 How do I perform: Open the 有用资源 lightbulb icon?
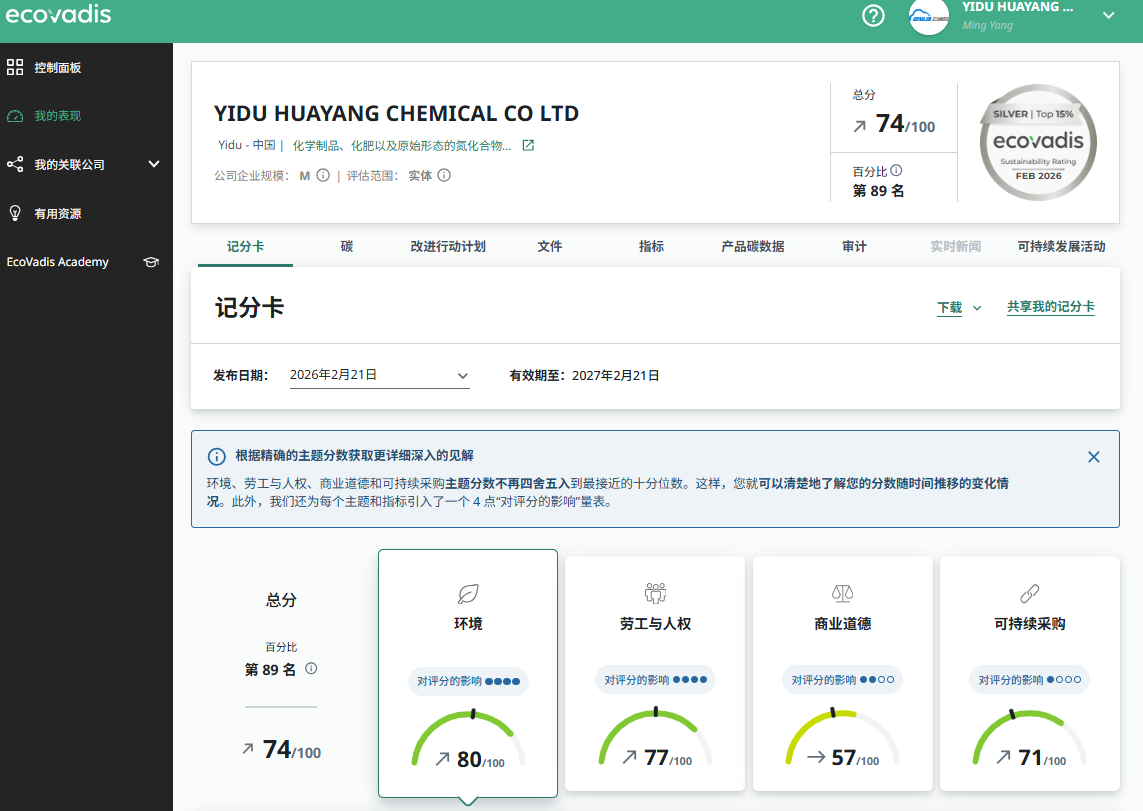(14, 212)
